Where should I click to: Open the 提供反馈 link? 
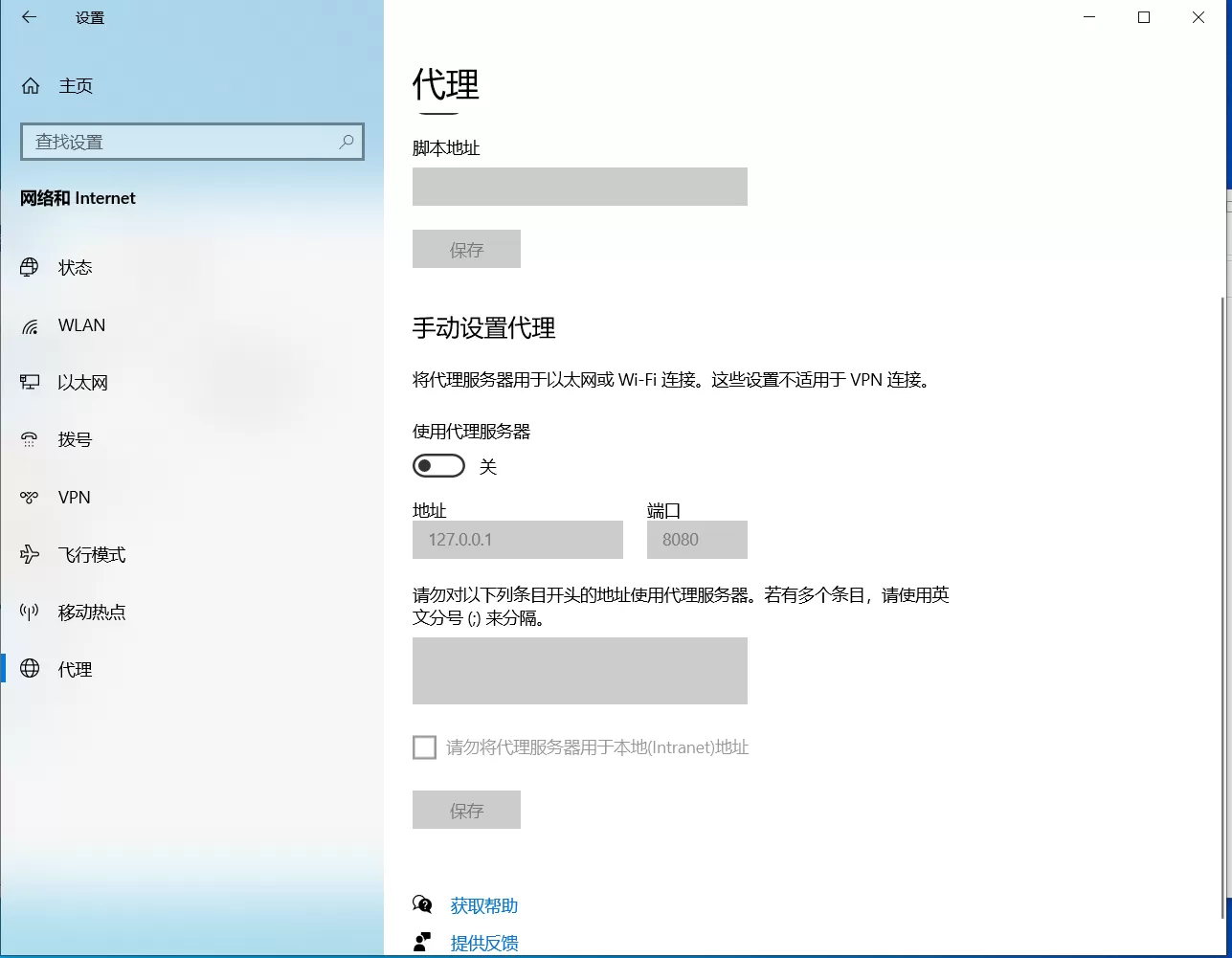pyautogui.click(x=483, y=943)
